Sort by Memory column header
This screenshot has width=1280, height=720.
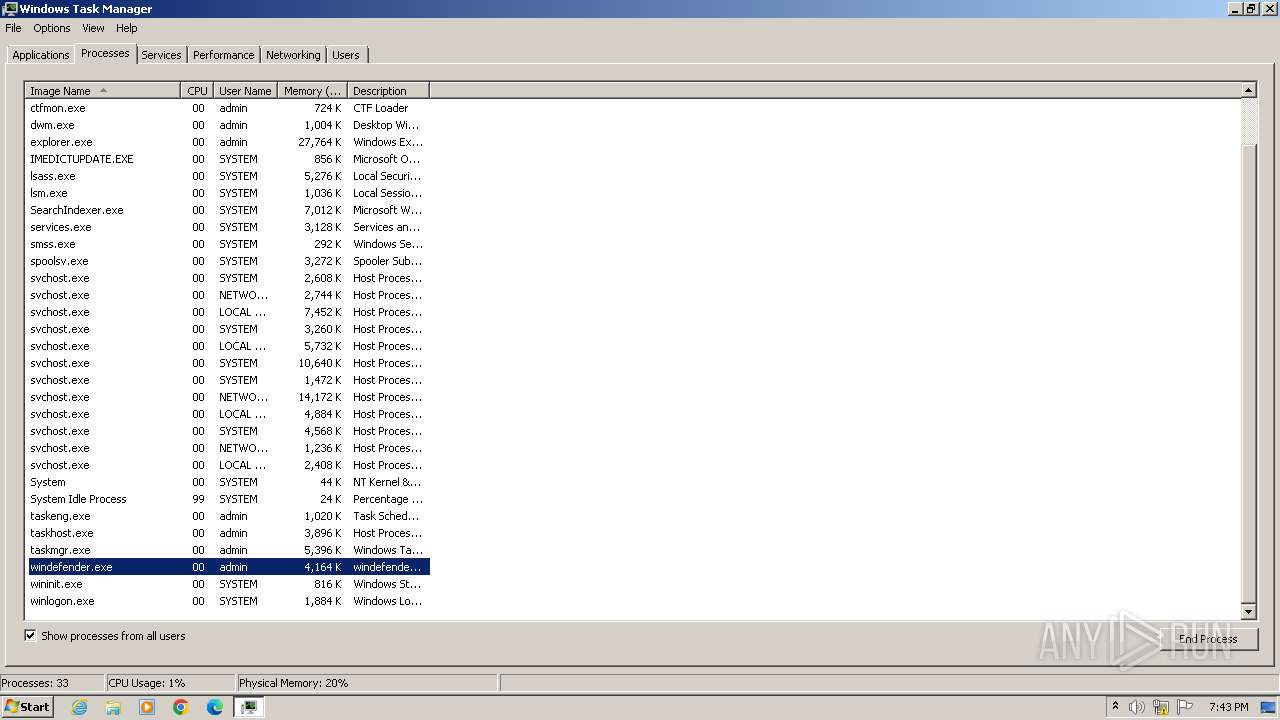tap(313, 91)
